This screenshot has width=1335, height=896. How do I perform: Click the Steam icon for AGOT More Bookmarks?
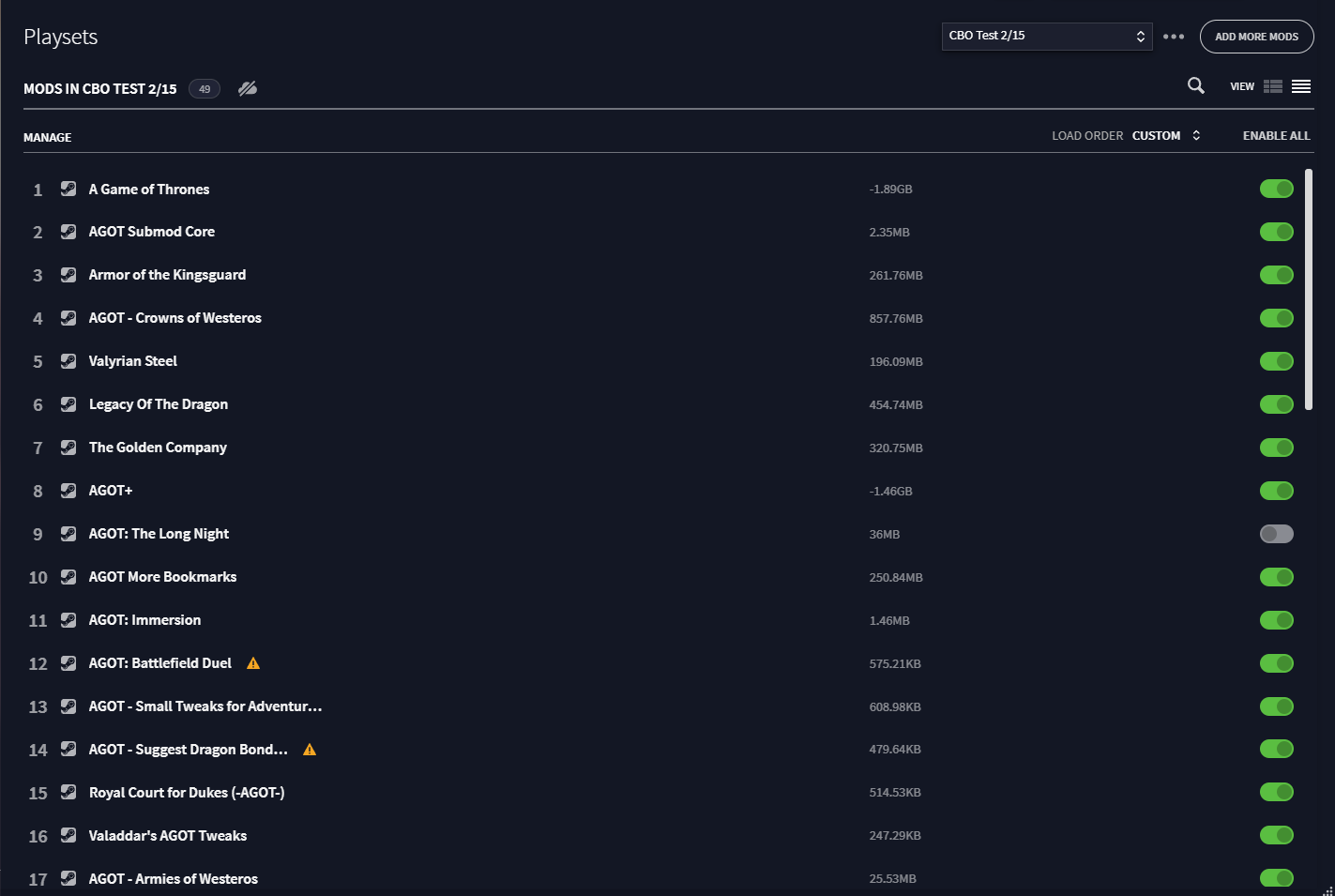point(68,577)
